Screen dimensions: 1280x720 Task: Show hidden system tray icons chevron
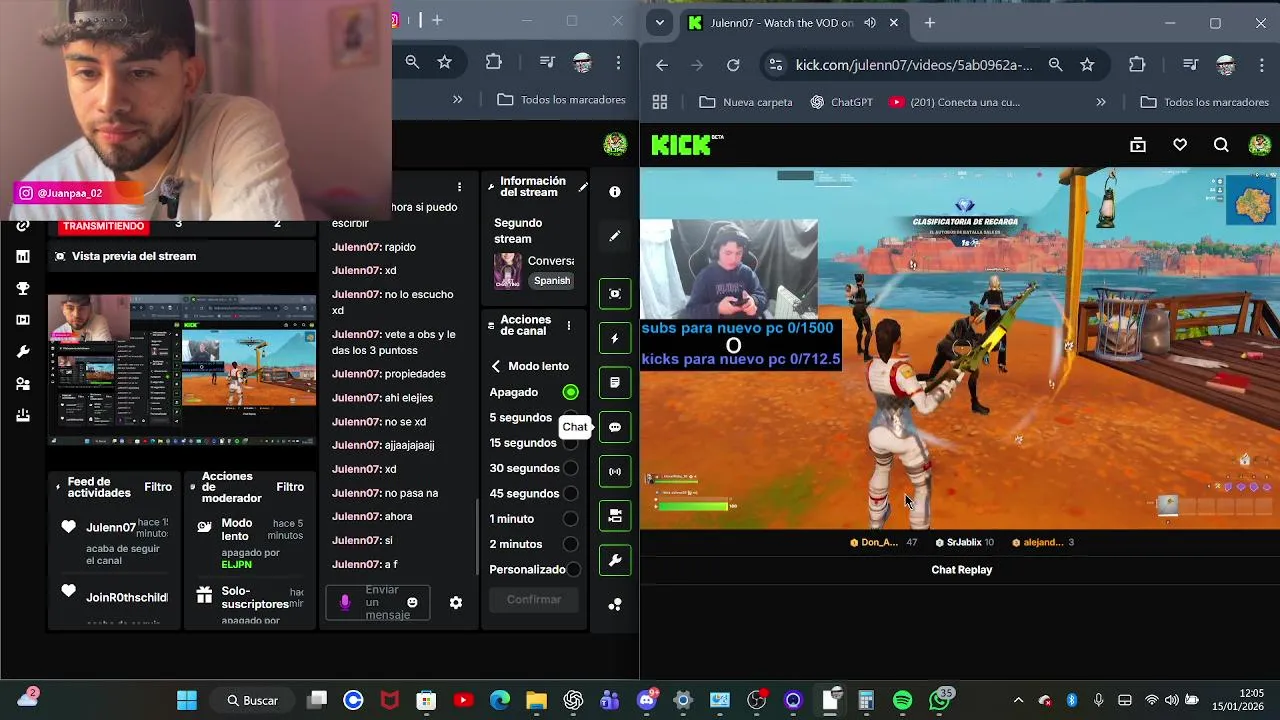click(1018, 700)
